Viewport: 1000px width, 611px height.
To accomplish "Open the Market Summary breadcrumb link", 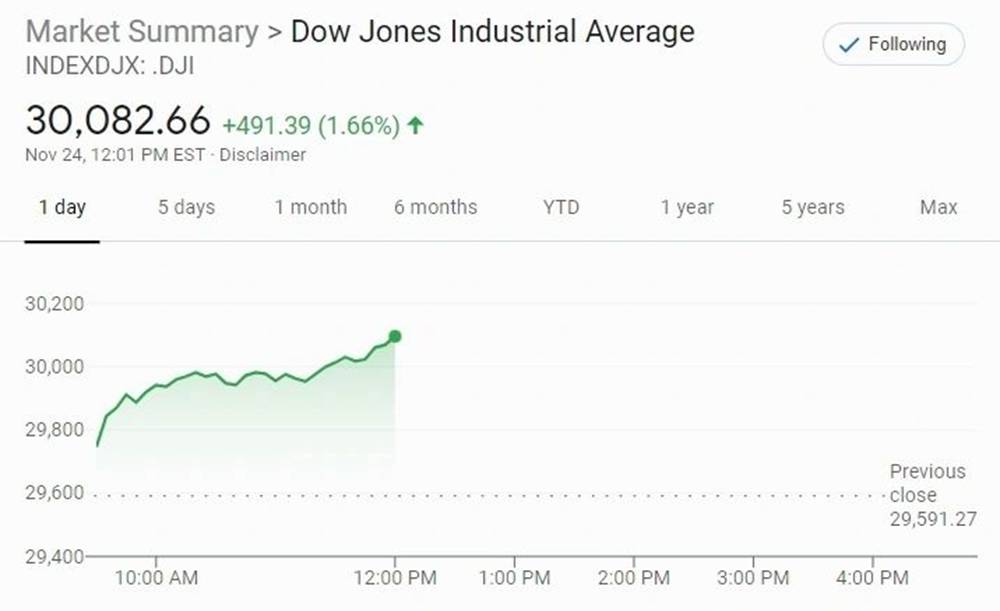I will point(141,31).
